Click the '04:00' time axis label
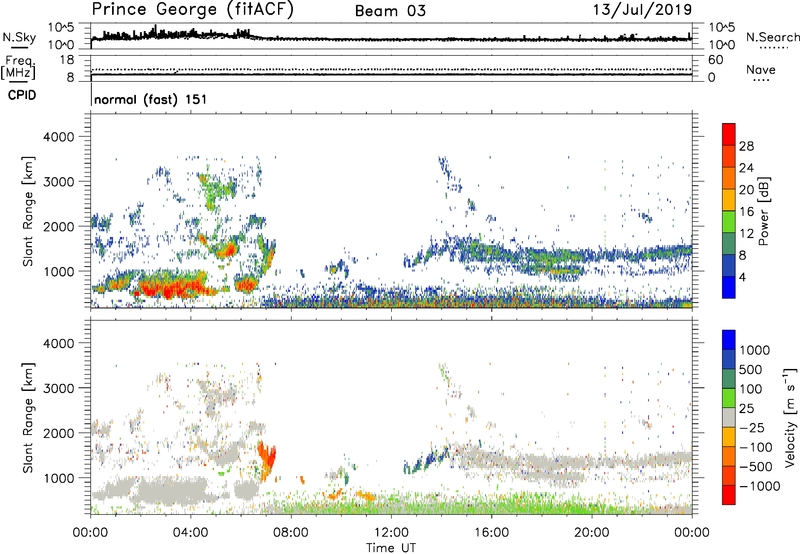Viewport: 800px width, 554px height. [190, 533]
